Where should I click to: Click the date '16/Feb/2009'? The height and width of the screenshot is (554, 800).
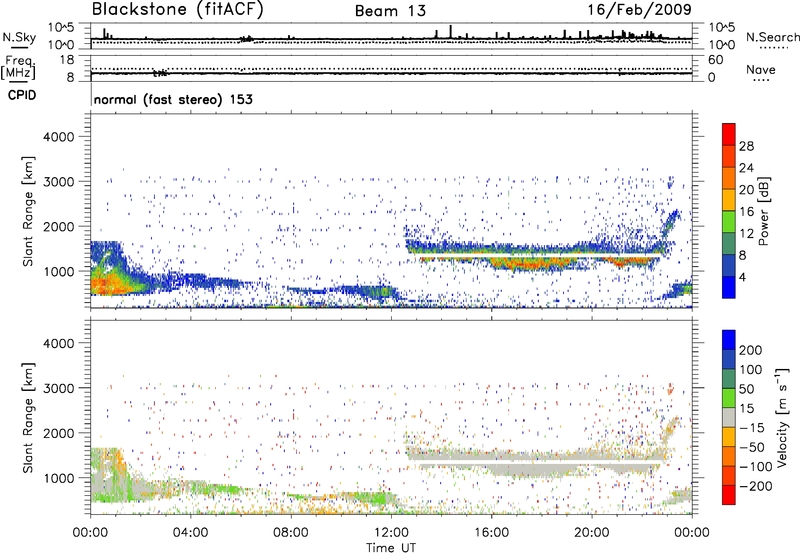tap(639, 9)
